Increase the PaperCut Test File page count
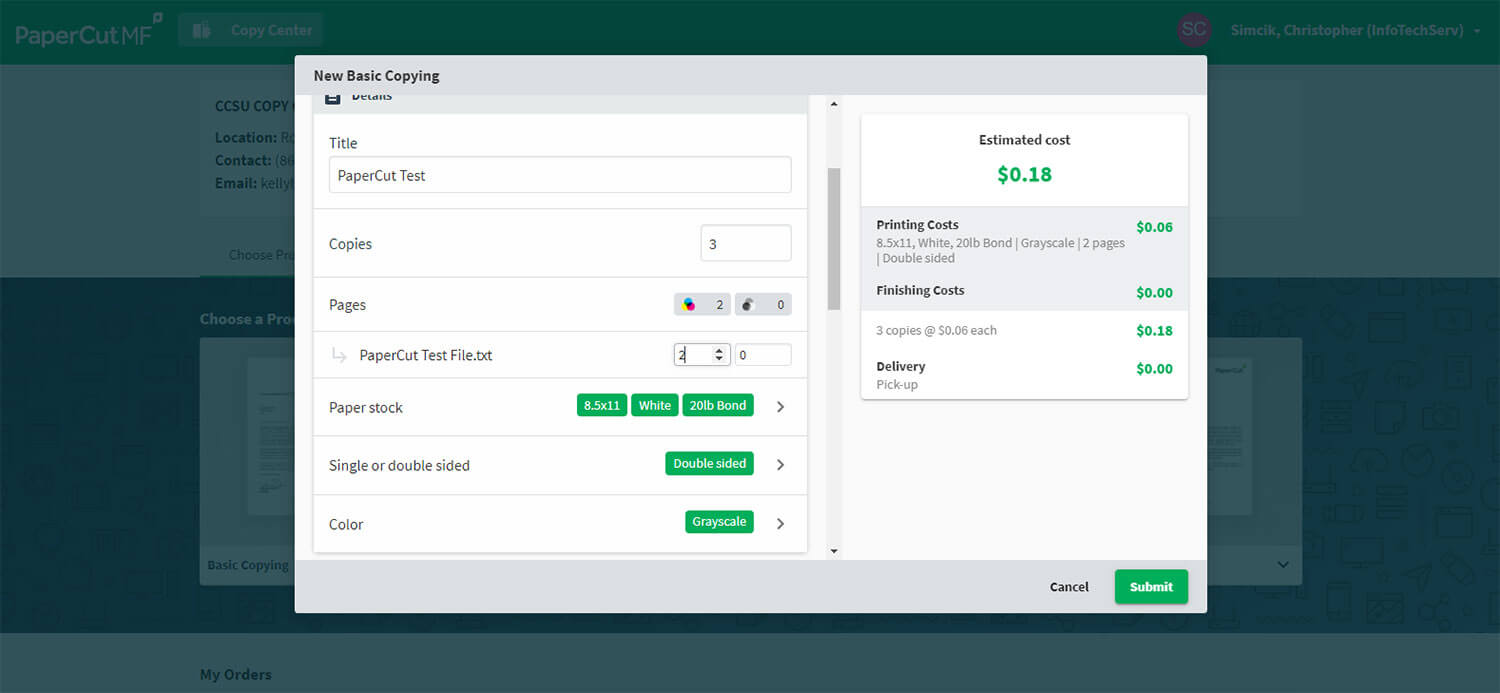 point(718,350)
